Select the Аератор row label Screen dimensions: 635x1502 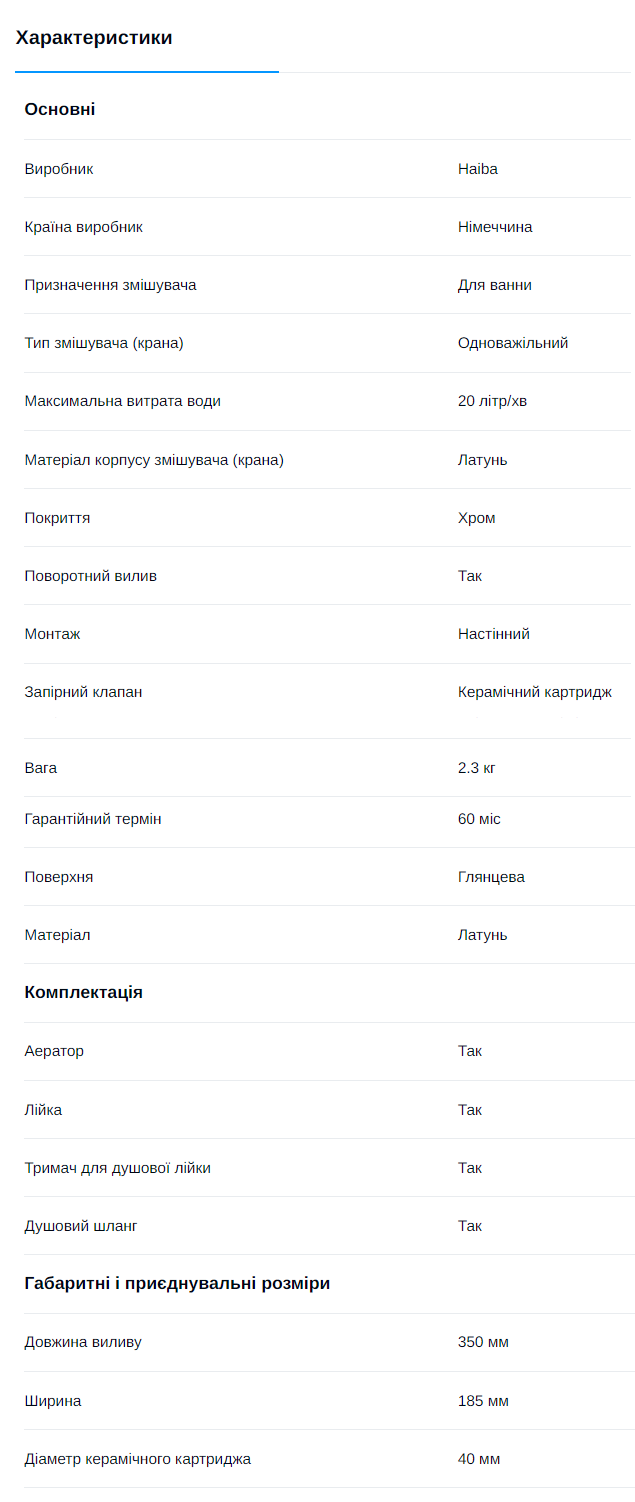54,1051
